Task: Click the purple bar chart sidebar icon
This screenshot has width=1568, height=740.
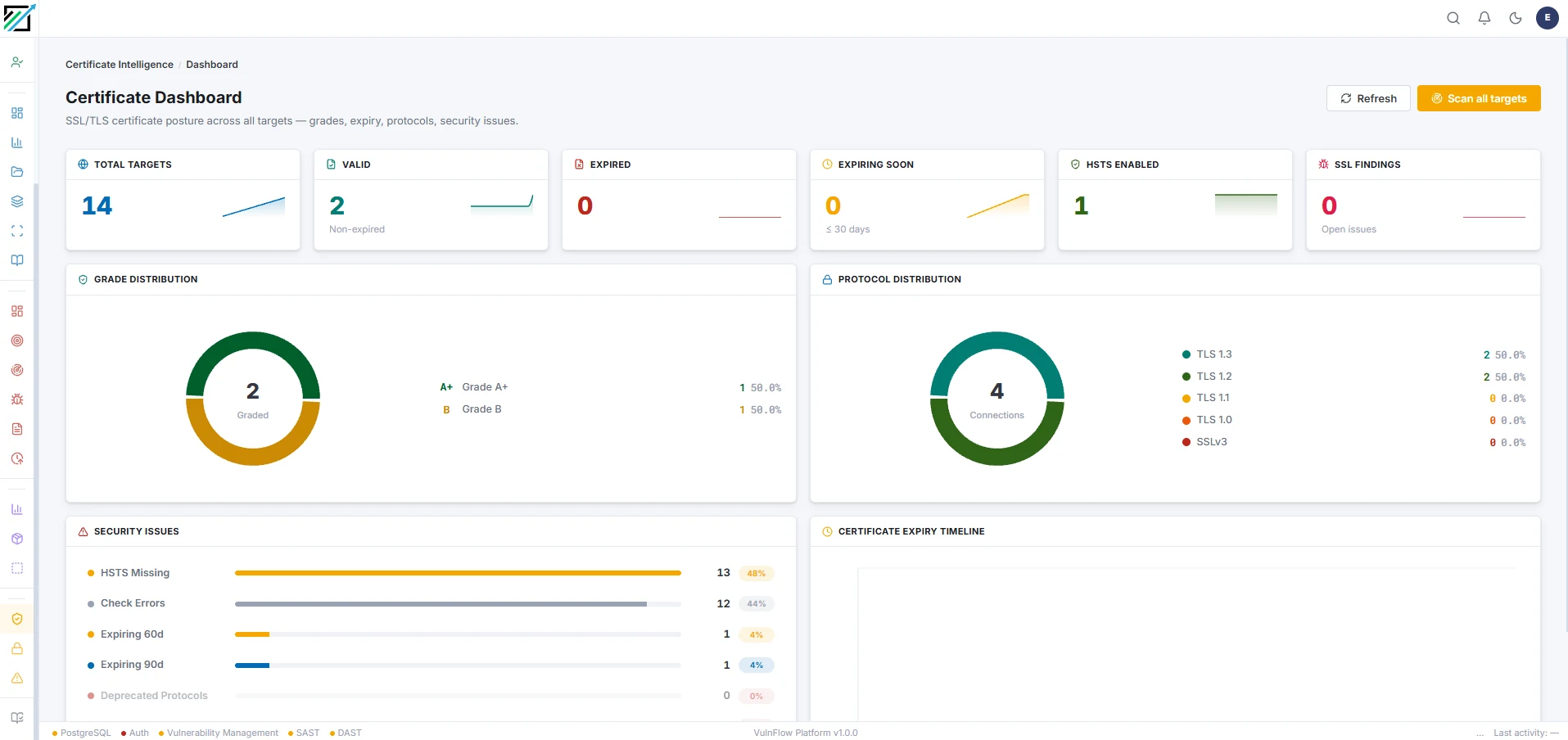Action: [17, 509]
